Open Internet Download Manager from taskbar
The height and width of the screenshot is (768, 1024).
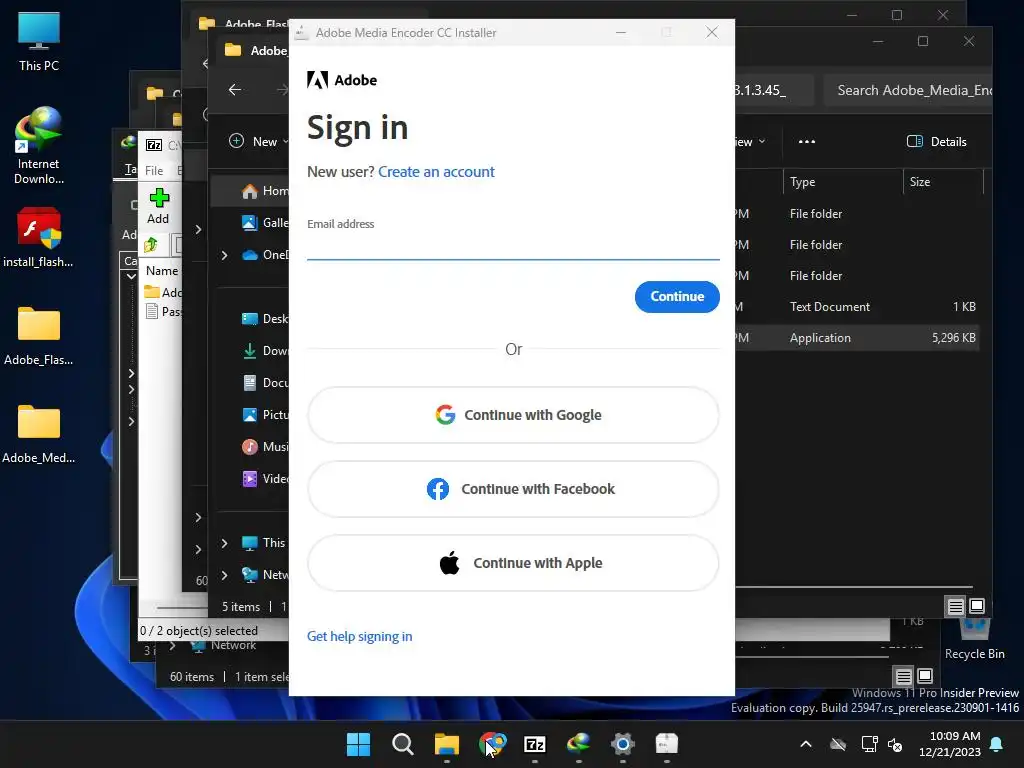(579, 744)
